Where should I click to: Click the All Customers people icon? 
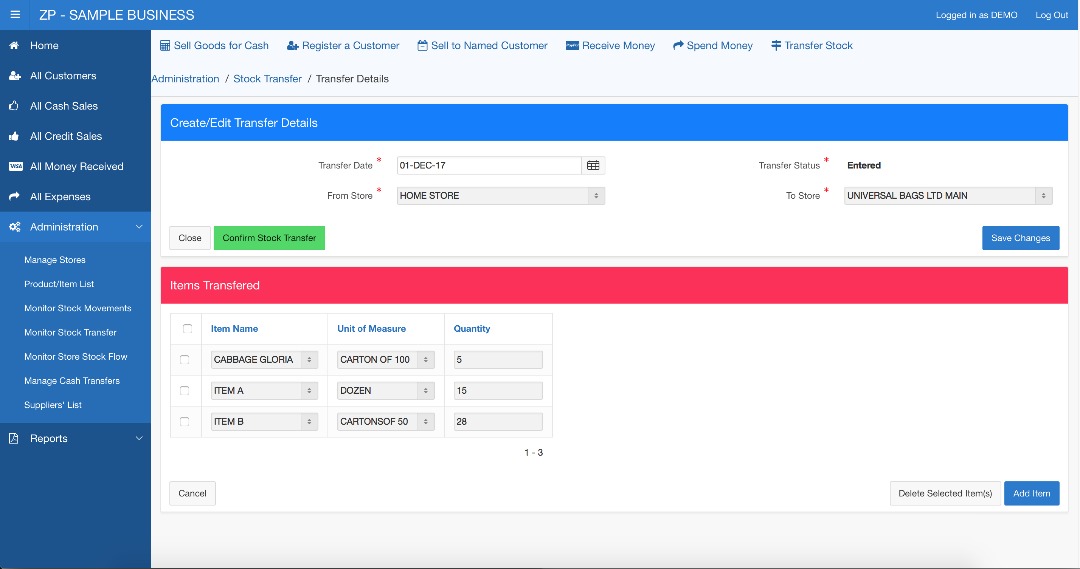coord(14,76)
